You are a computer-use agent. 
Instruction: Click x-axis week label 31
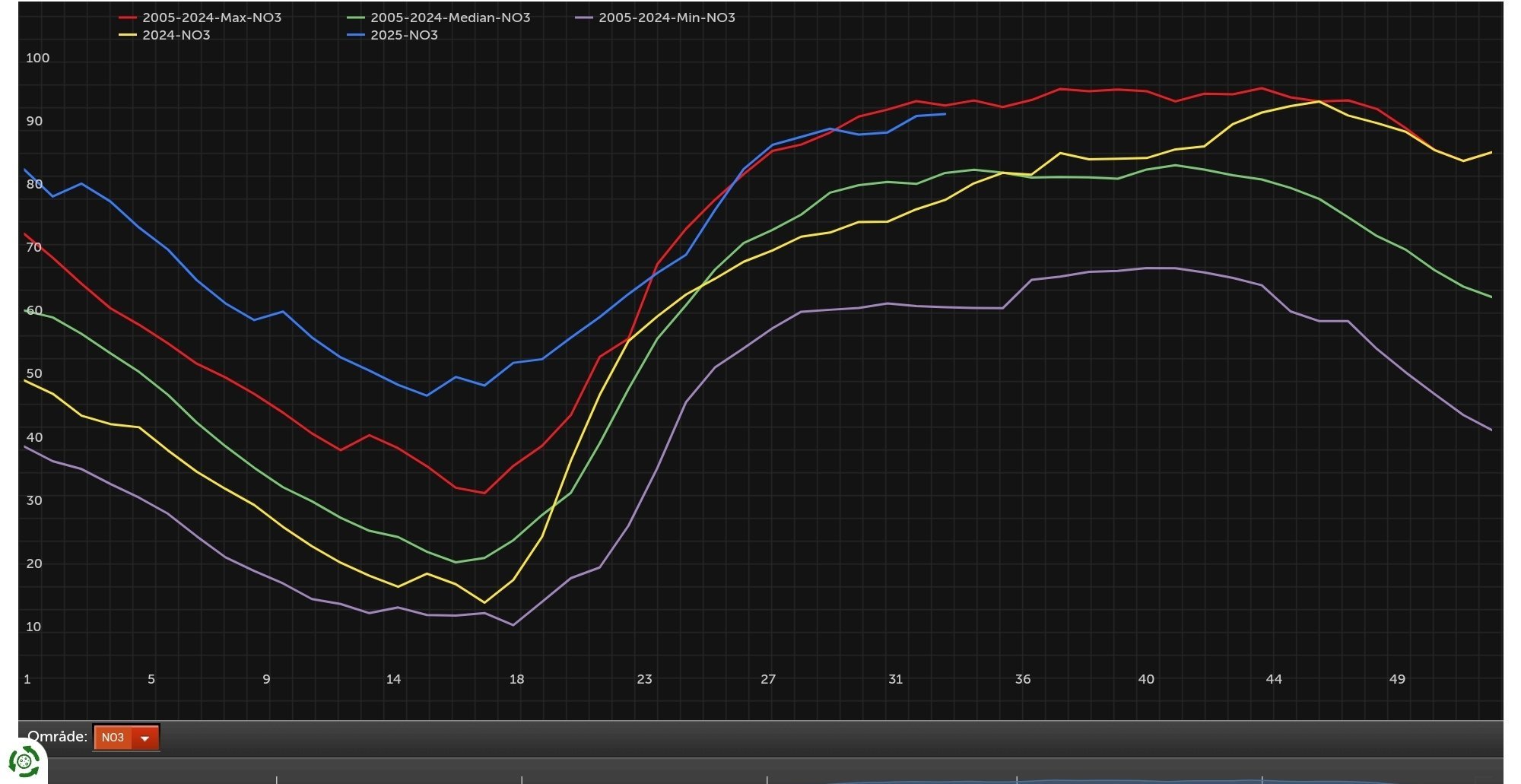pos(895,679)
